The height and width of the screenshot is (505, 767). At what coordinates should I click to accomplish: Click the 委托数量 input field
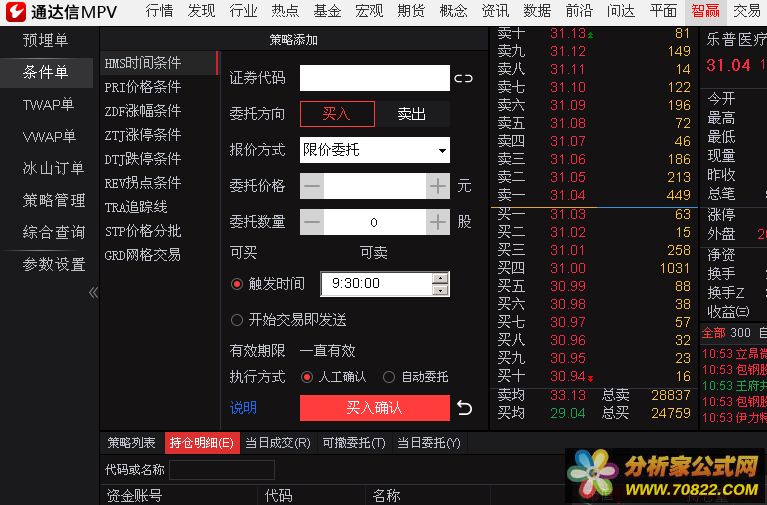click(375, 222)
